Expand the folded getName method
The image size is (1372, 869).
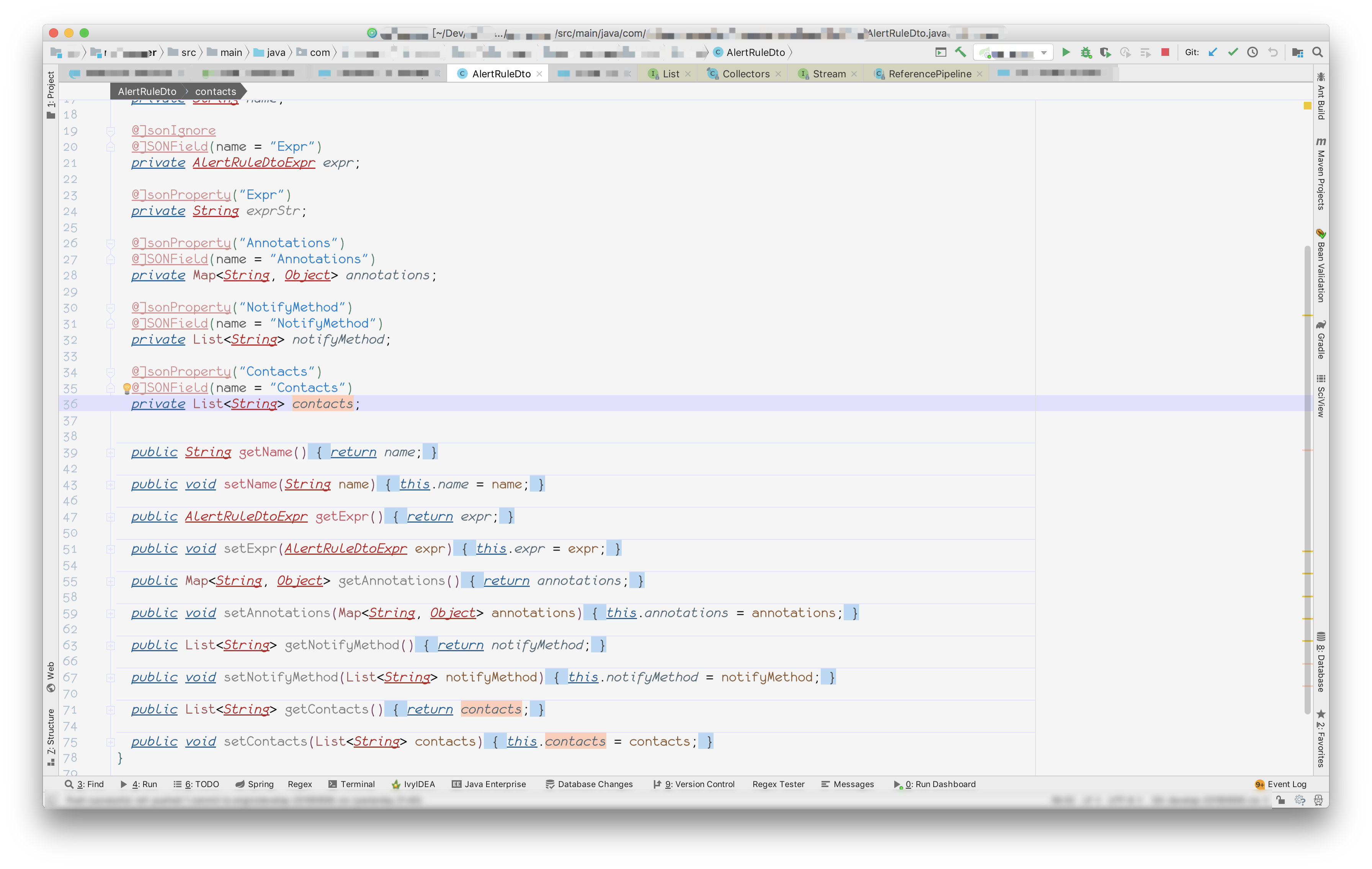pyautogui.click(x=111, y=453)
